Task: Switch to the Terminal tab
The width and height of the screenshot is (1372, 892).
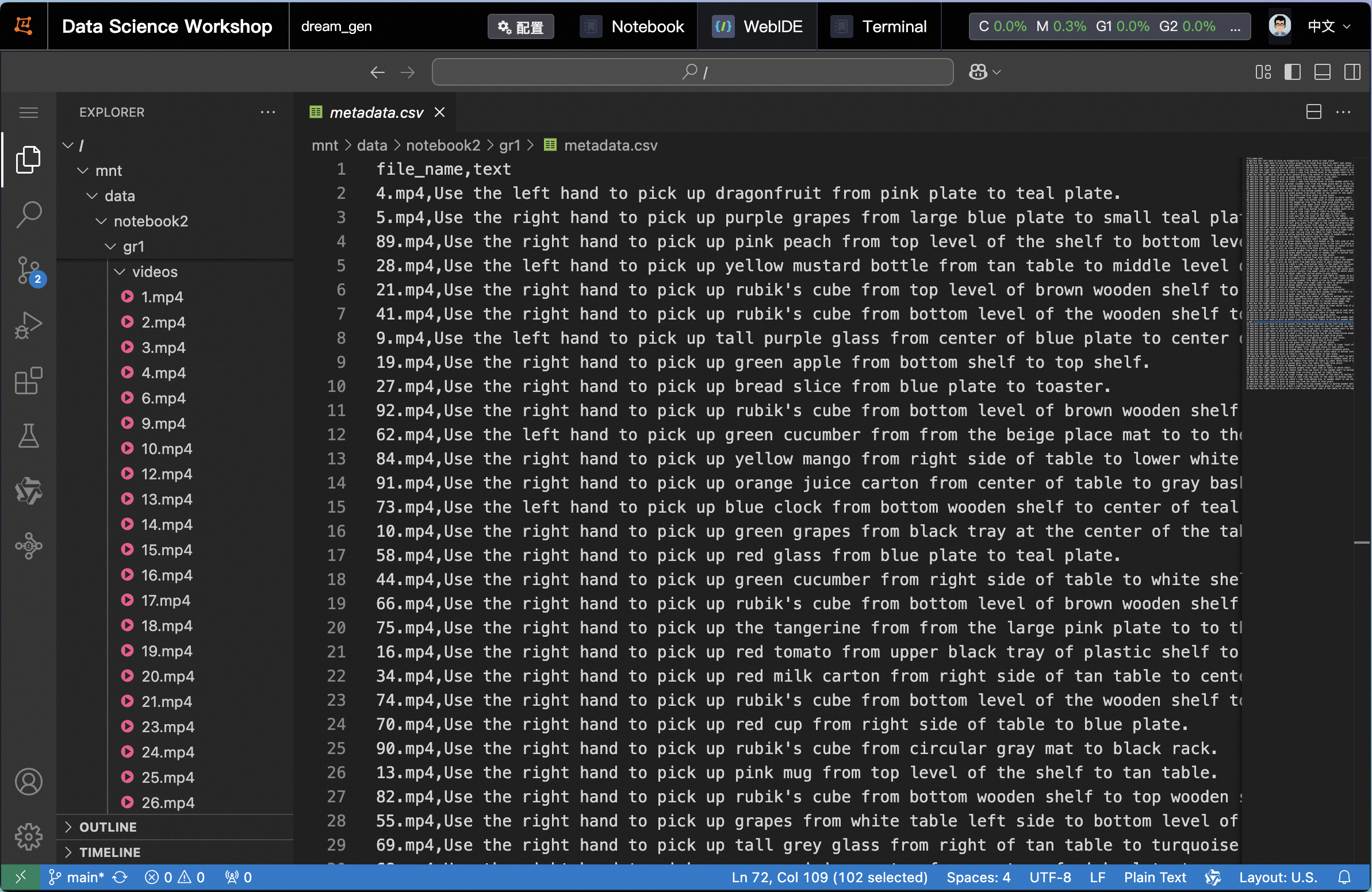Action: [879, 26]
